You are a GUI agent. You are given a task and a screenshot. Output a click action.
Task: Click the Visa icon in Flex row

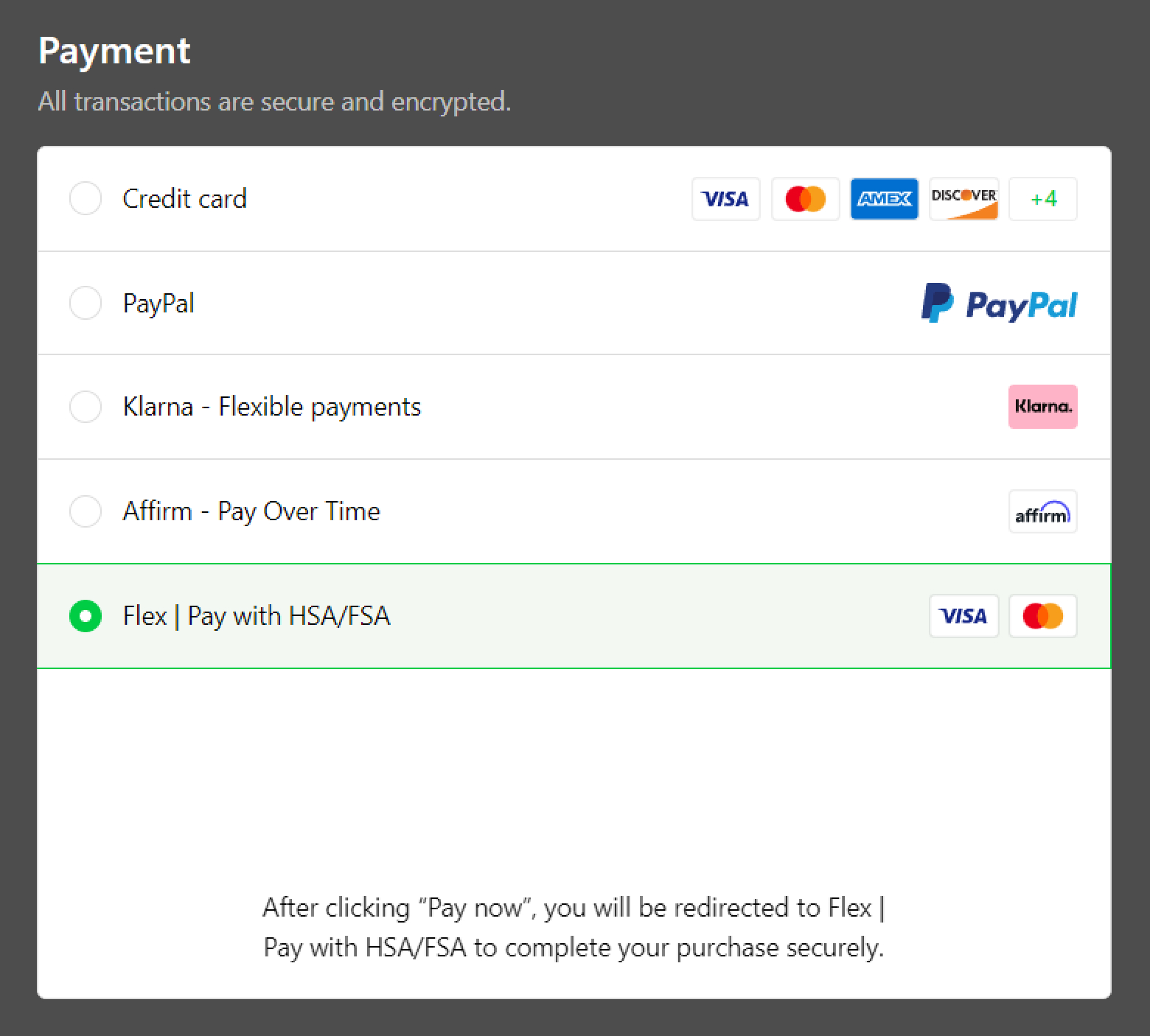963,616
